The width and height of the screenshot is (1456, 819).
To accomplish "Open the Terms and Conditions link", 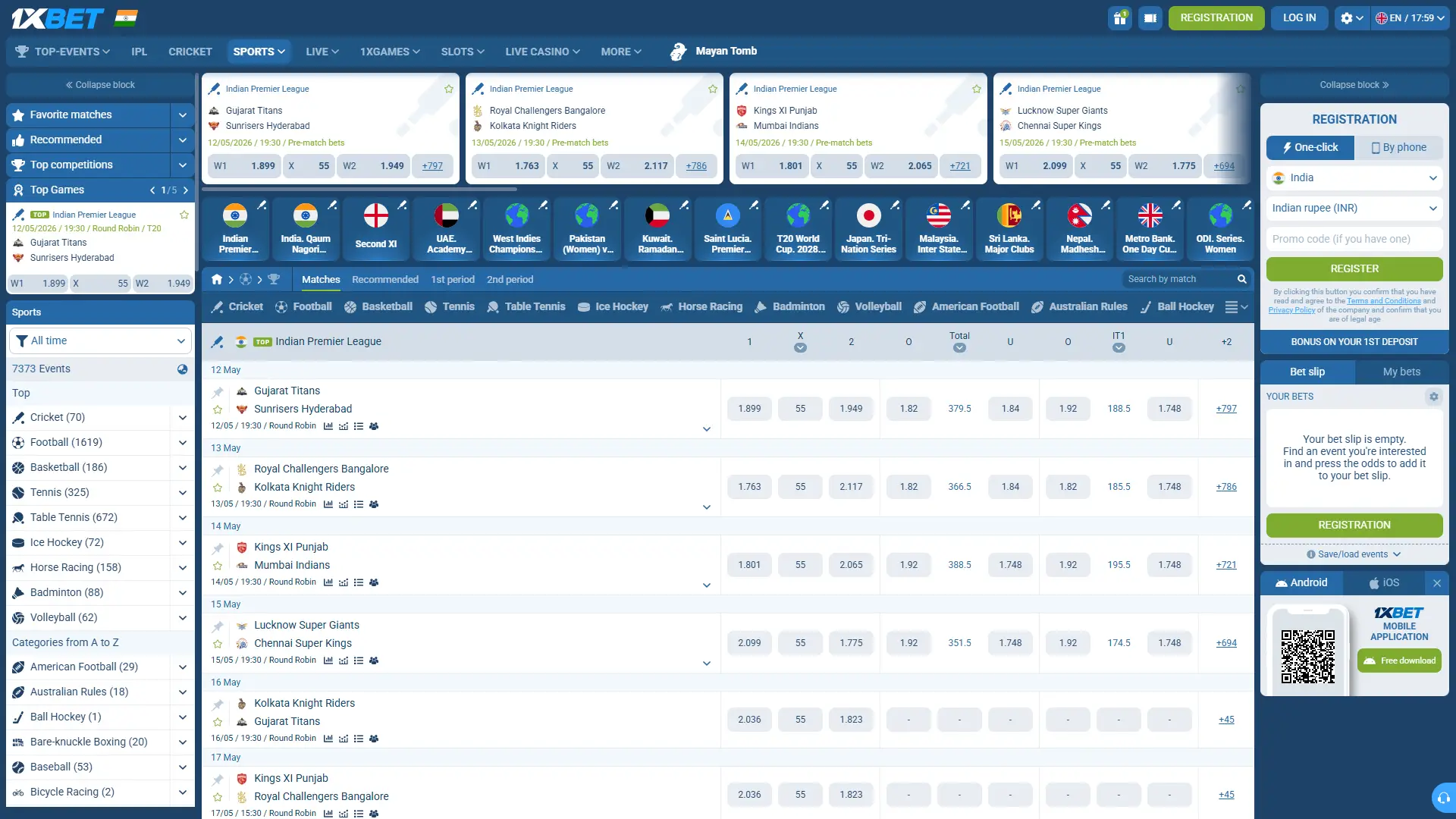I will pyautogui.click(x=1384, y=301).
